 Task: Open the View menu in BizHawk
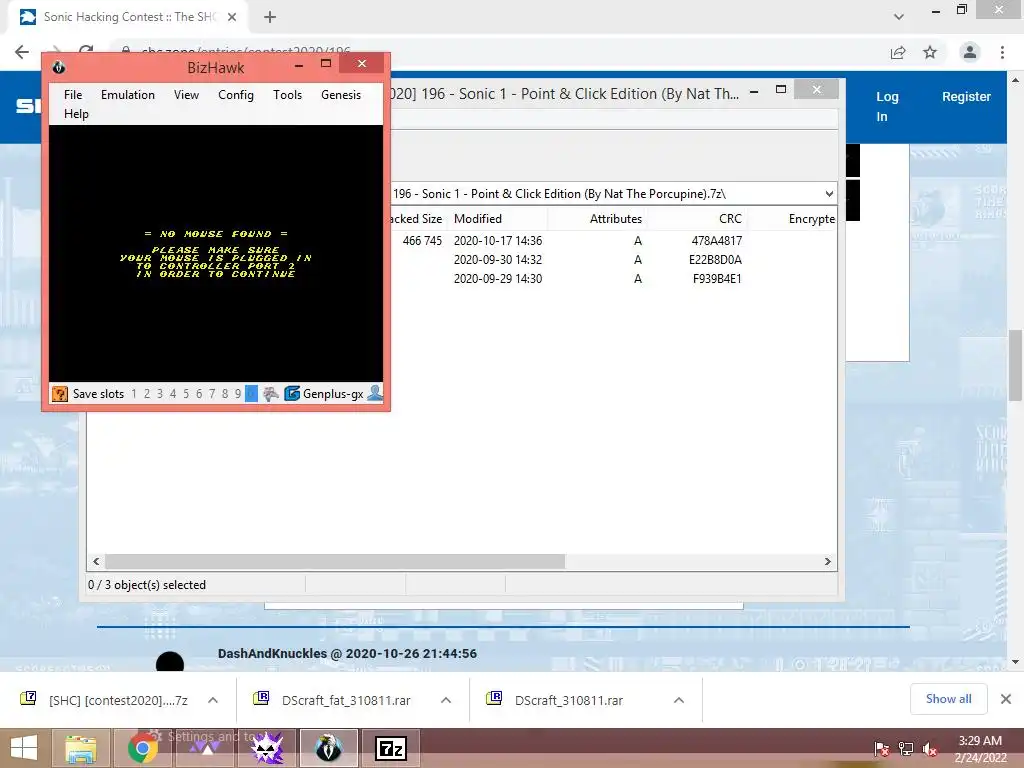point(186,95)
